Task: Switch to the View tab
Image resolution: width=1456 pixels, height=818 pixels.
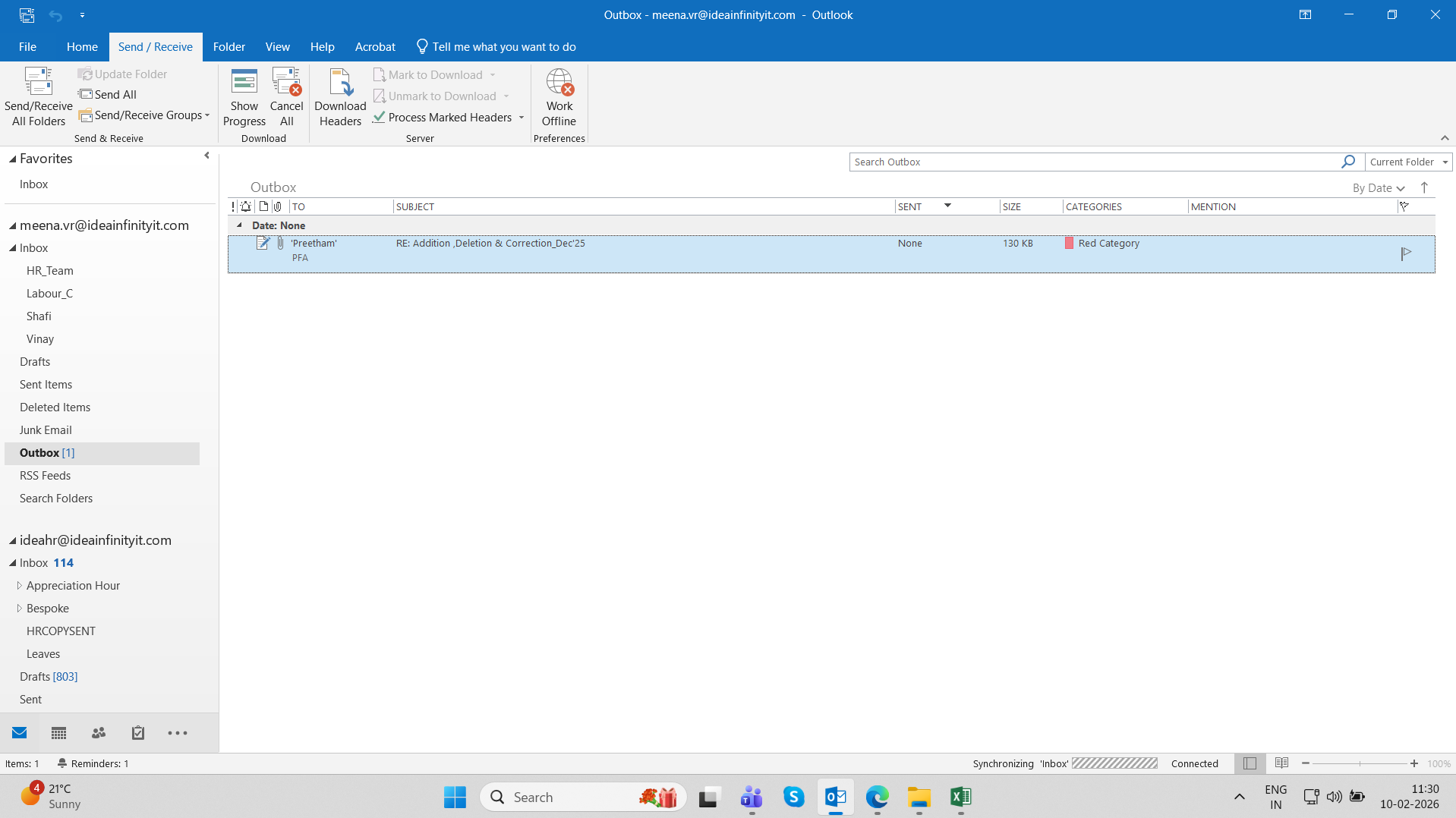Action: pos(277,47)
